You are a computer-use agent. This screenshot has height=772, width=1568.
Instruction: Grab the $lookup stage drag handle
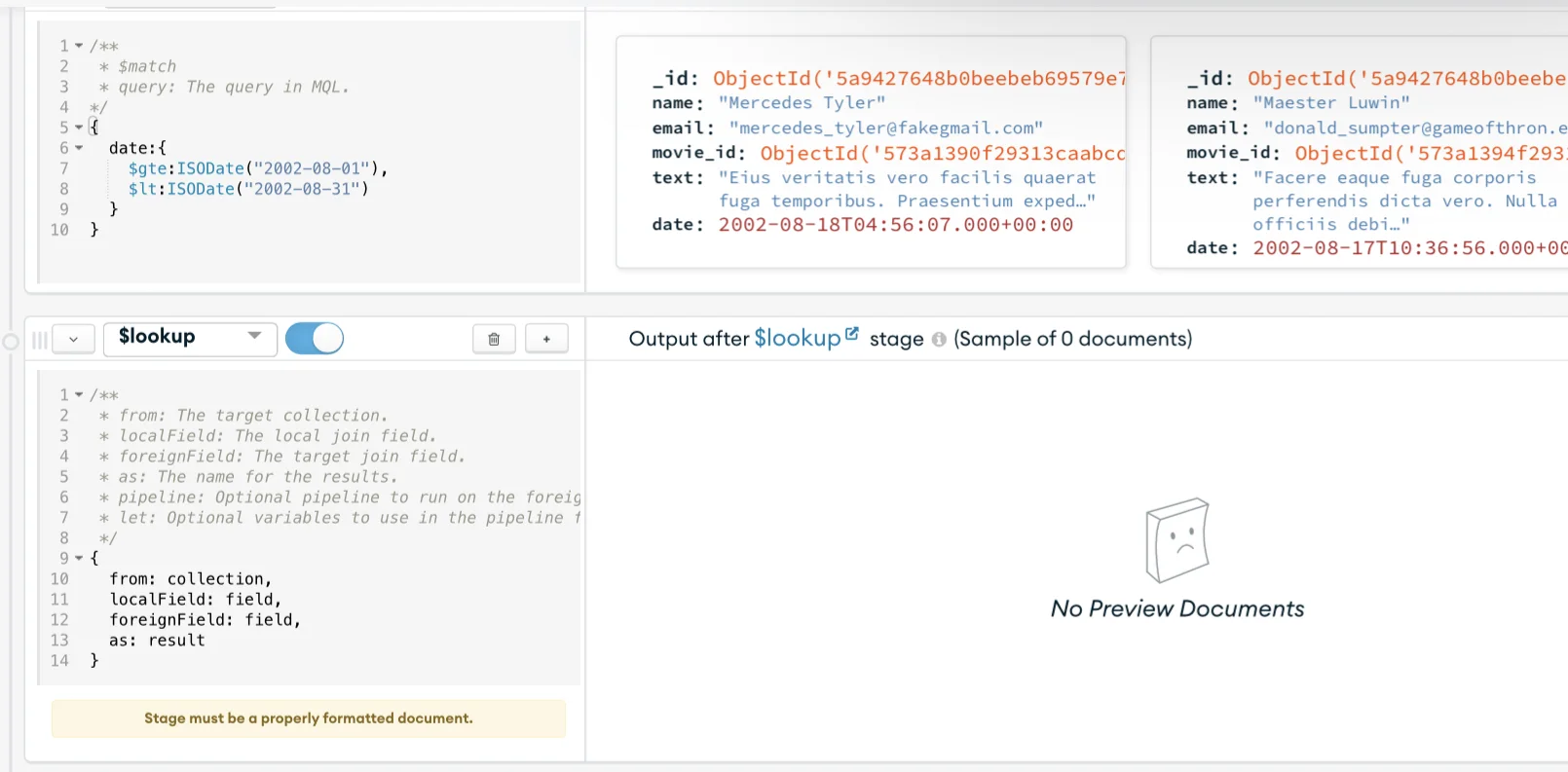coord(40,340)
